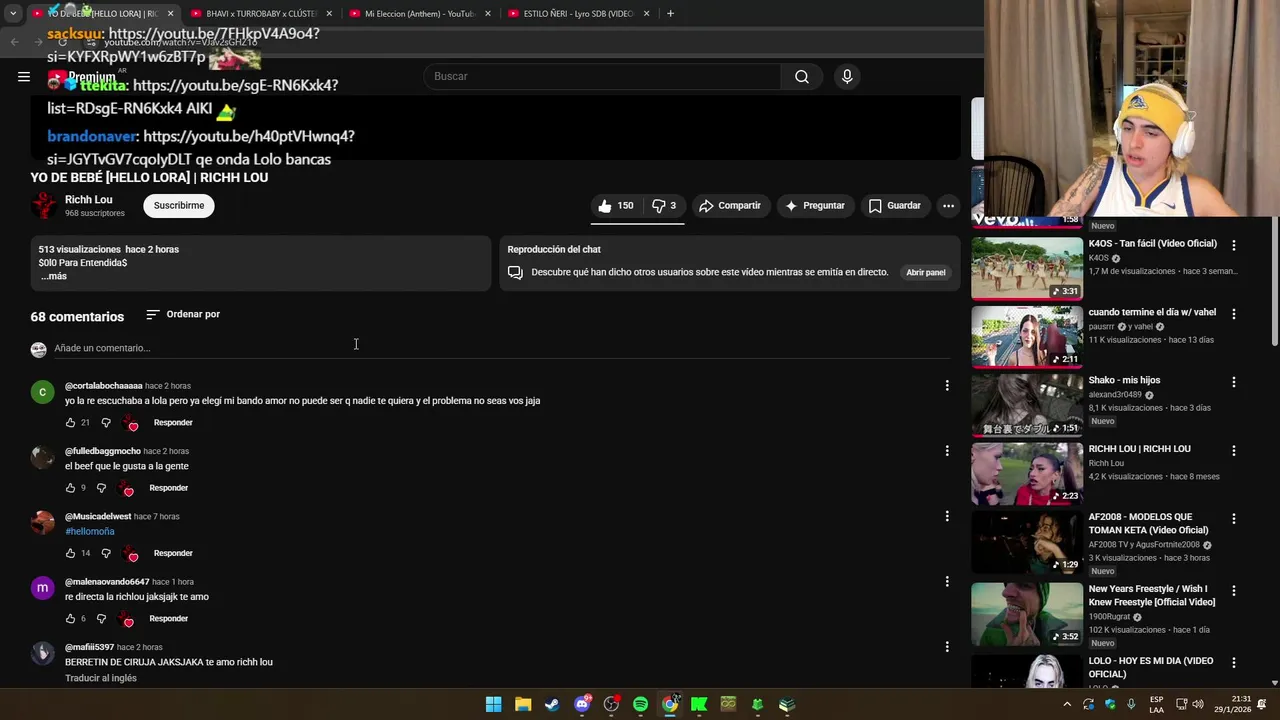The image size is (1280, 720).
Task: Open the cuando termine el día w/ vahel video
Action: tap(1152, 312)
